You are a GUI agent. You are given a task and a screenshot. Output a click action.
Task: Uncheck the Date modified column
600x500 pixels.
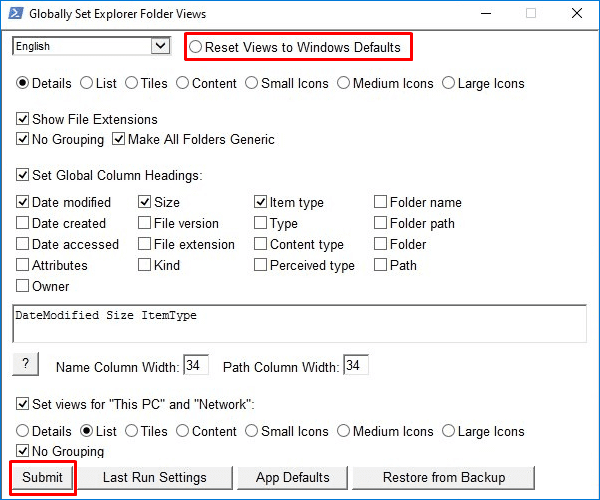23,202
